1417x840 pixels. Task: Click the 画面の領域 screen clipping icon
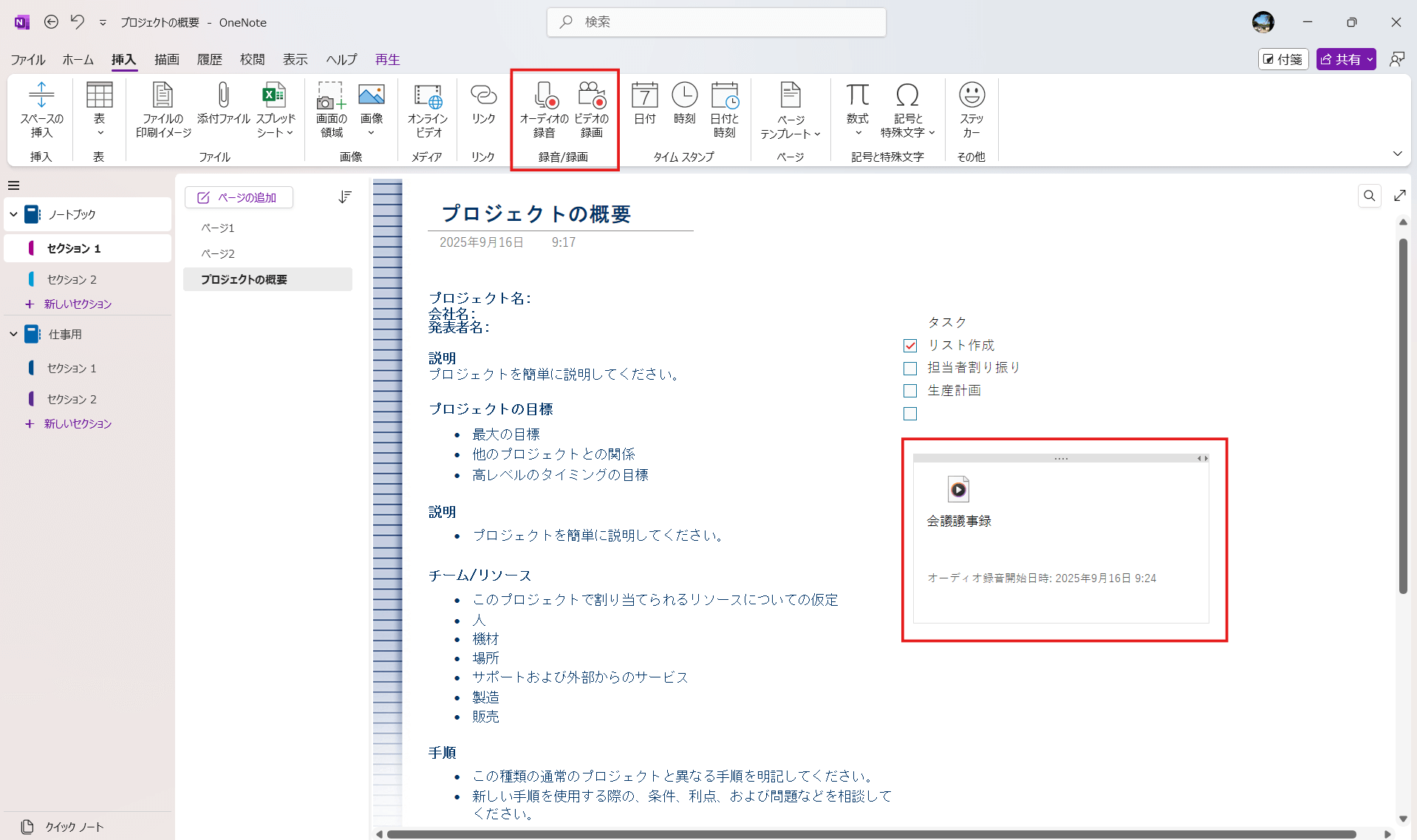click(332, 109)
